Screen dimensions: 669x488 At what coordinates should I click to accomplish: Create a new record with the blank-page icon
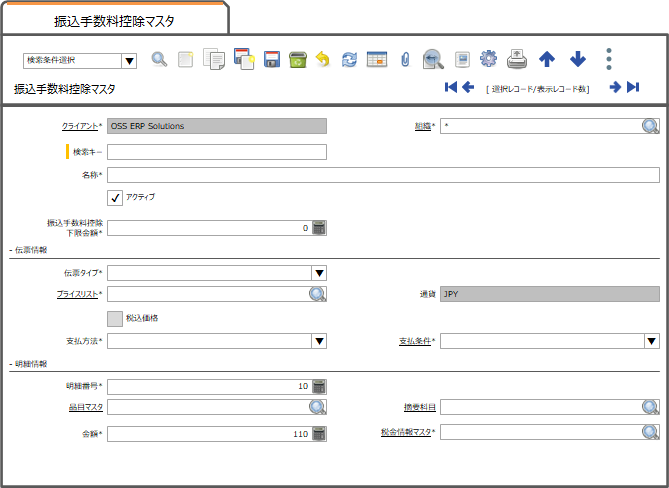(186, 59)
